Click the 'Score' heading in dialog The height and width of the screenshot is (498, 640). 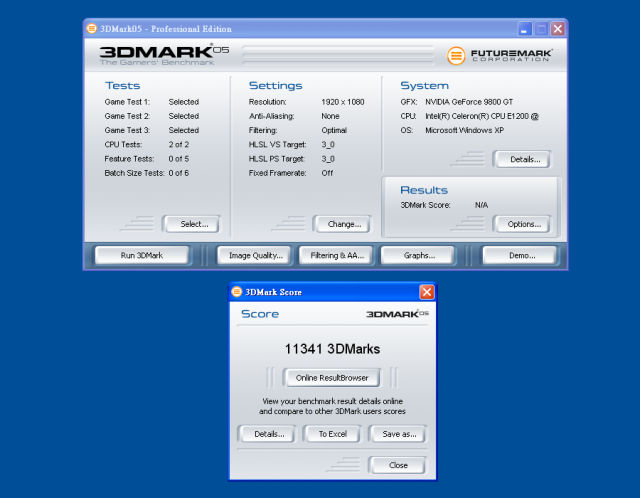pyautogui.click(x=260, y=314)
